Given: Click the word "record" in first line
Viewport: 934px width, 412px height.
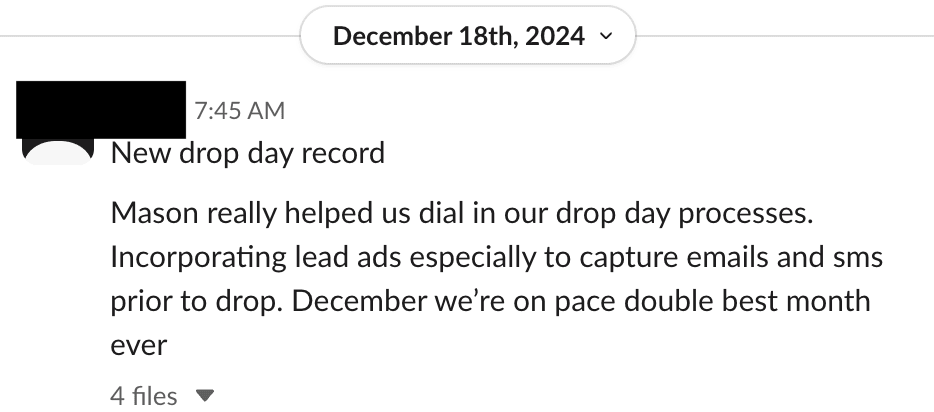Looking at the screenshot, I should [343, 154].
